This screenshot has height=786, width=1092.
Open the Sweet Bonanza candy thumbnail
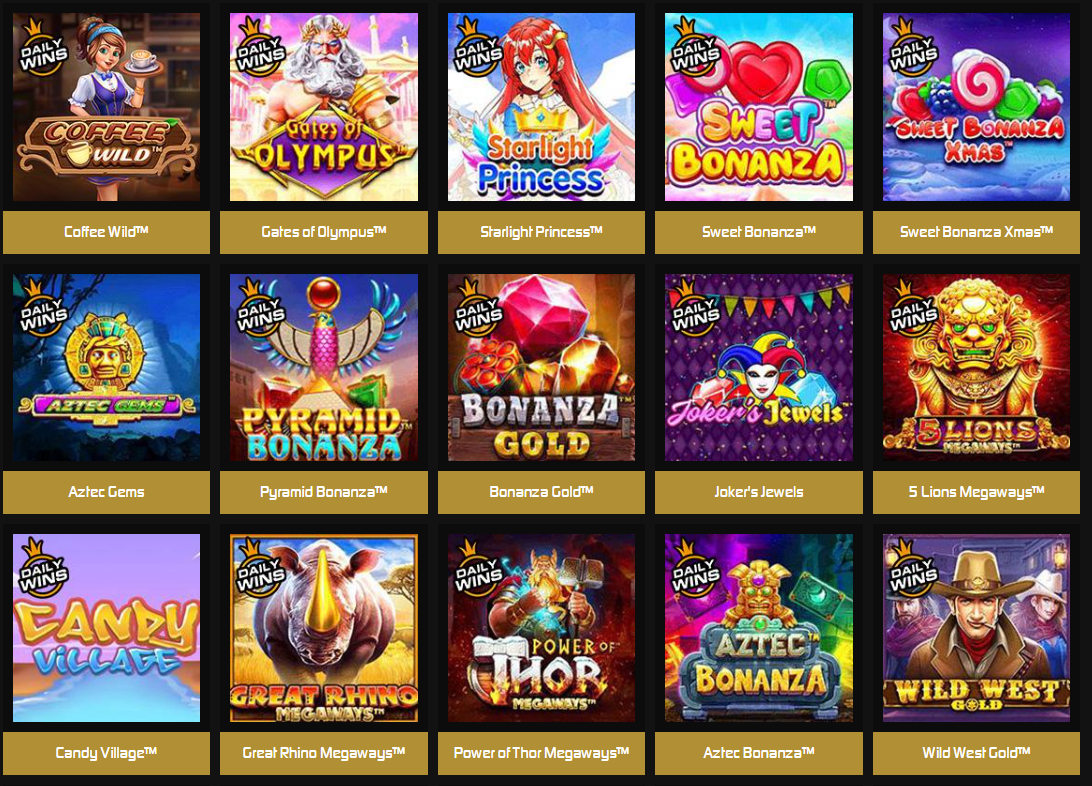click(x=758, y=107)
